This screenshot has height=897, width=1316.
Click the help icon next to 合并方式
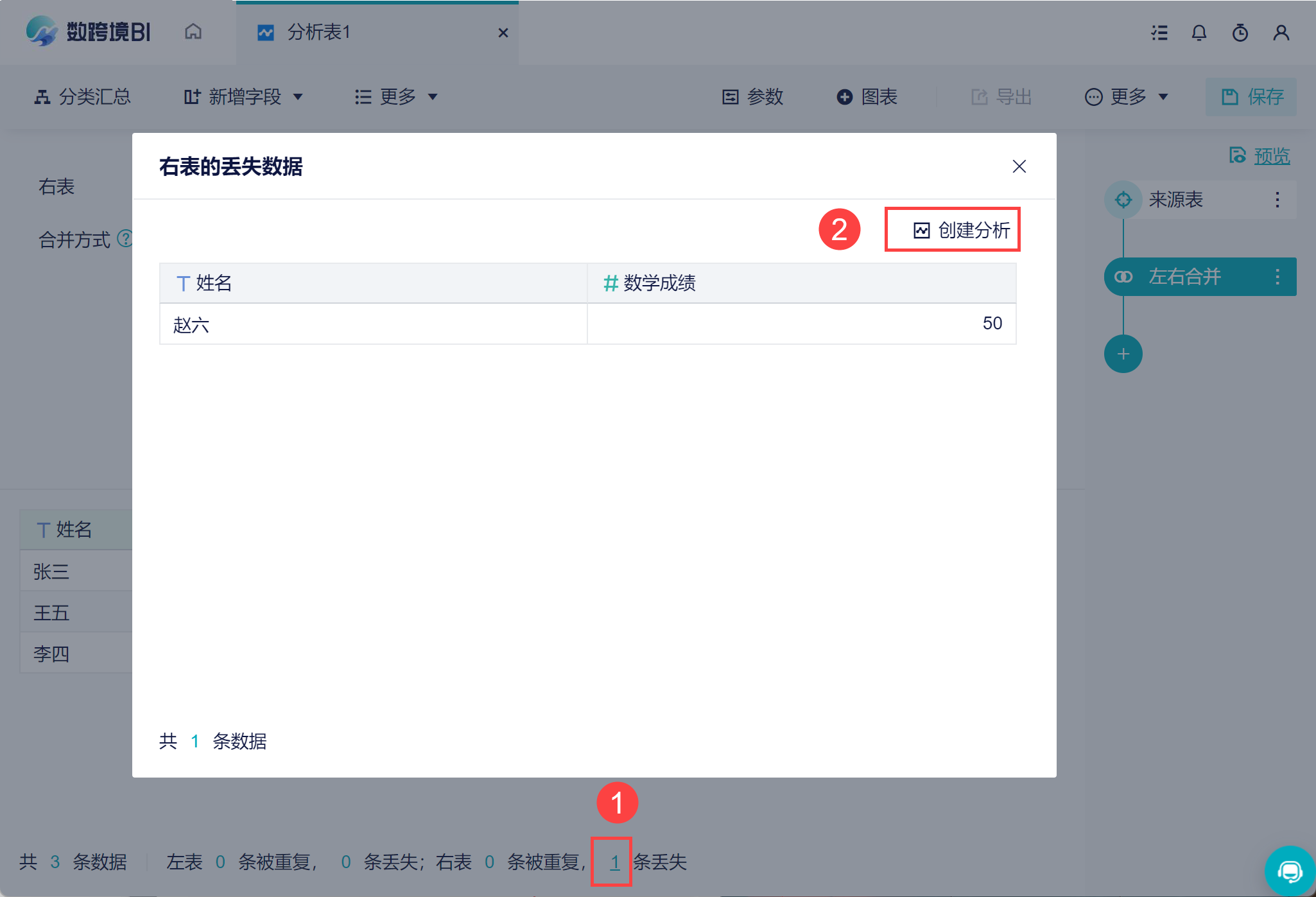(x=126, y=239)
